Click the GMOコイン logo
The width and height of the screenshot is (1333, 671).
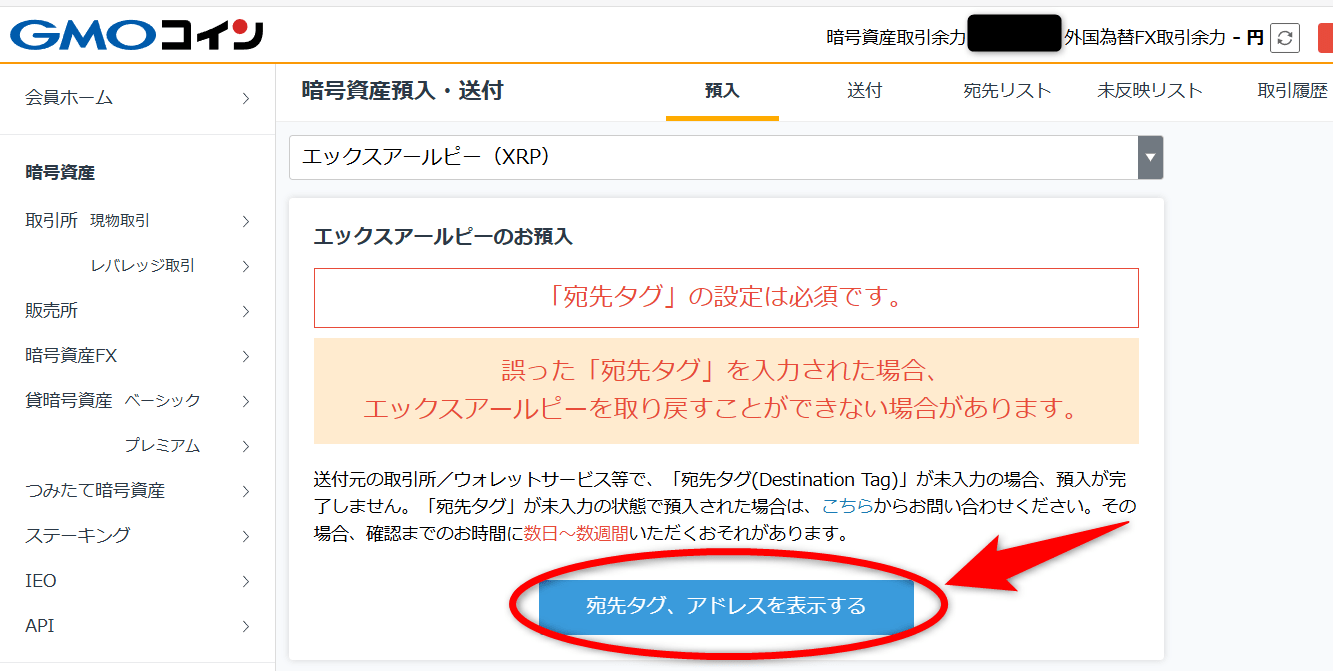(137, 35)
